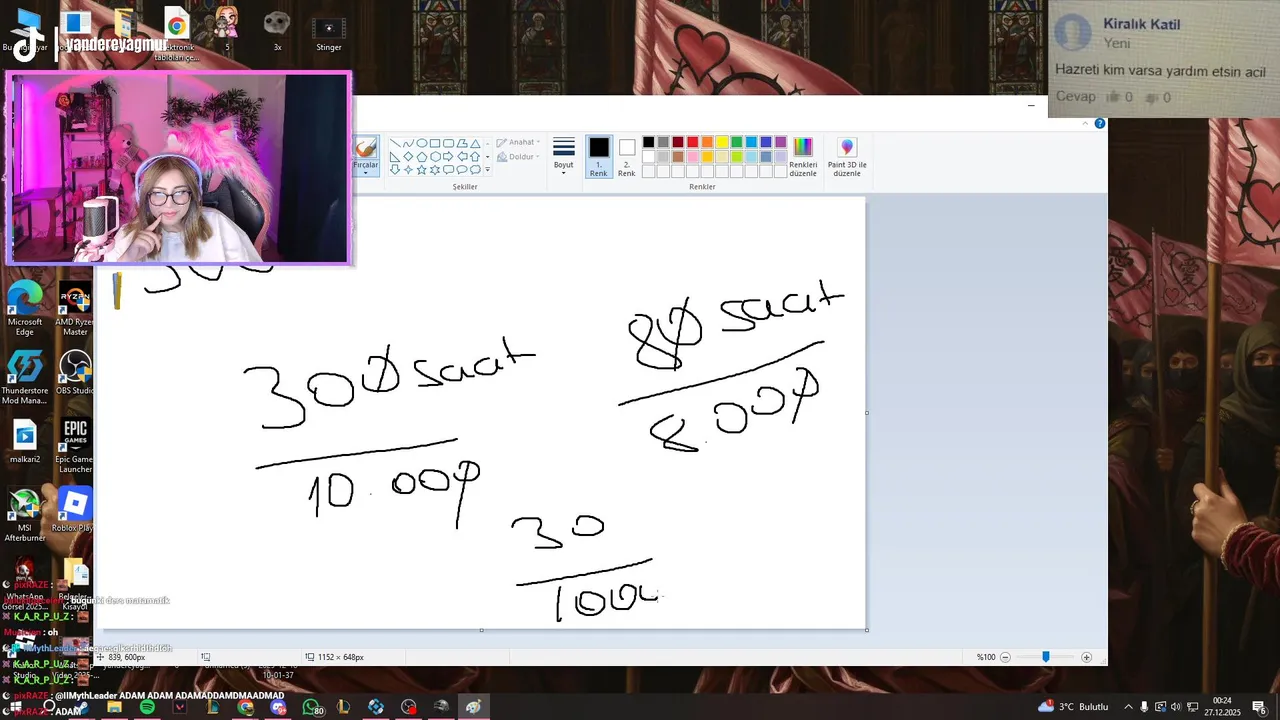This screenshot has width=1280, height=720.
Task: Select the straight Line shape
Action: 395,143
